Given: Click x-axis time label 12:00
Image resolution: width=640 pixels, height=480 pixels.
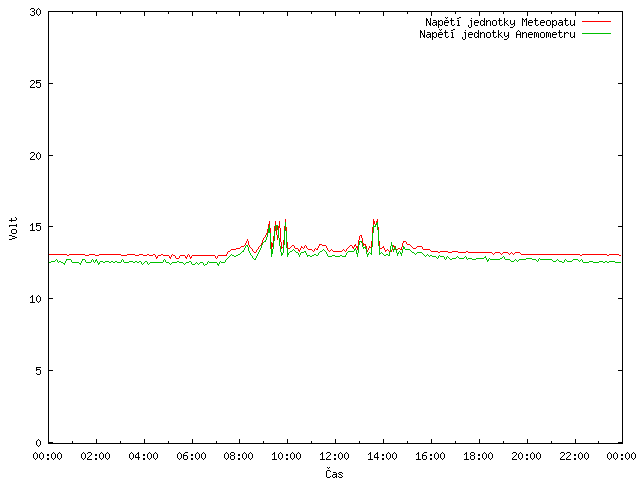Looking at the screenshot, I should tap(334, 456).
